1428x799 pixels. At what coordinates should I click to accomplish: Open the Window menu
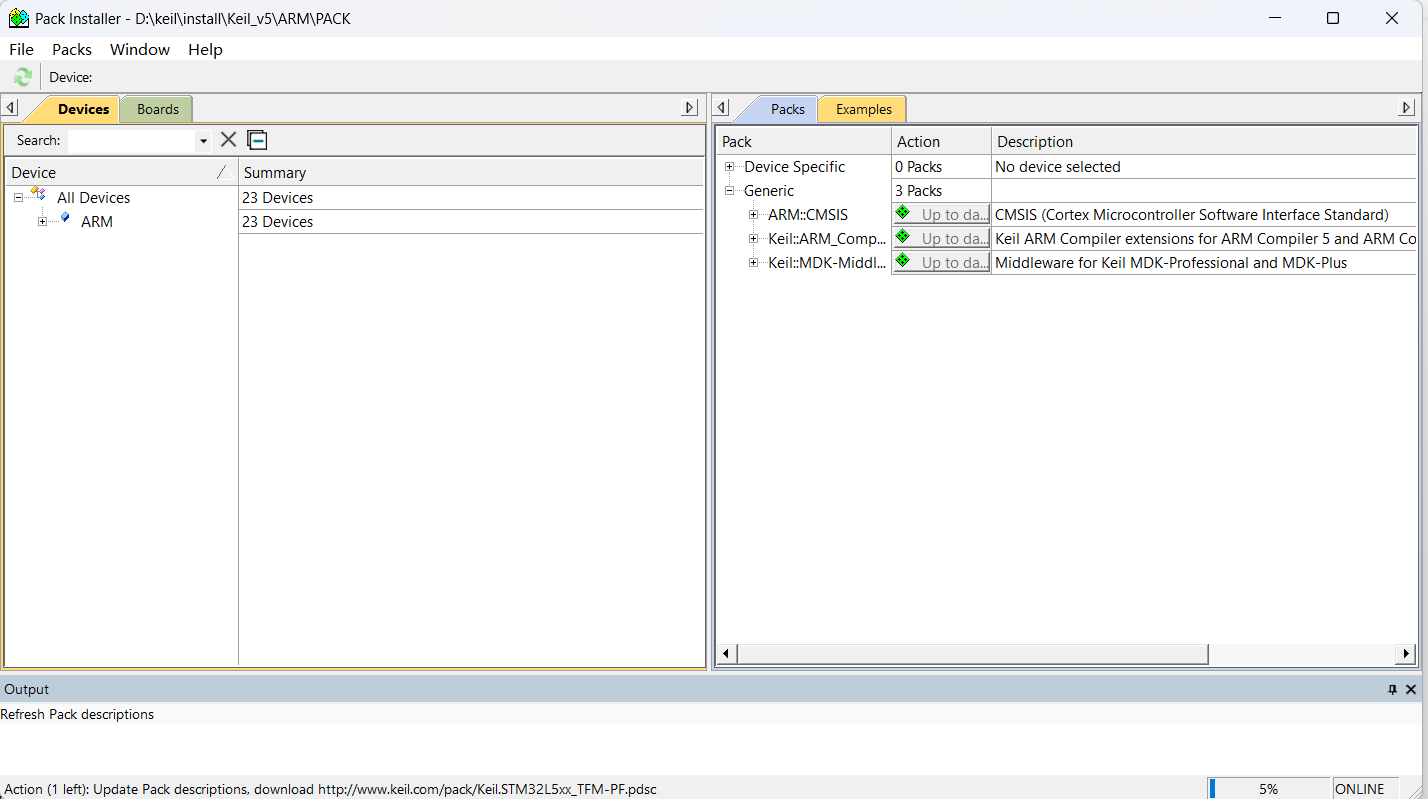140,49
